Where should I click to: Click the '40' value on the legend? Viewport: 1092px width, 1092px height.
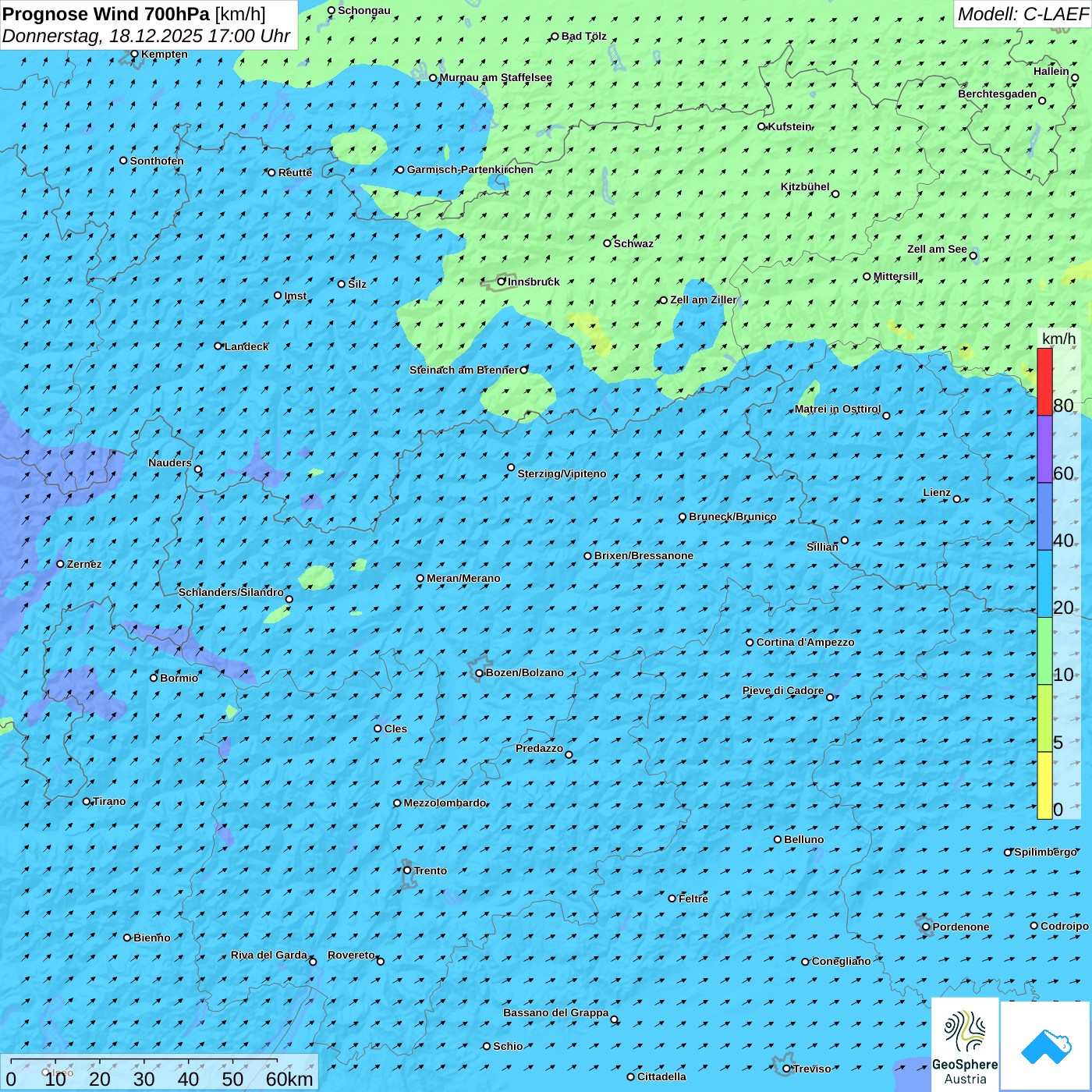(1063, 541)
